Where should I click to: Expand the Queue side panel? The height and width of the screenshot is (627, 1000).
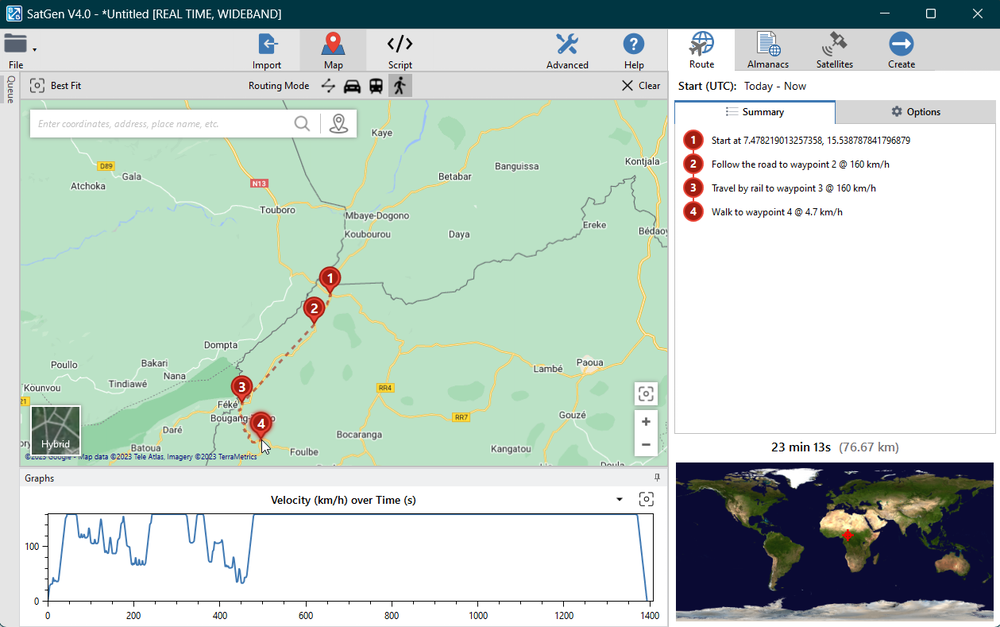click(x=10, y=90)
